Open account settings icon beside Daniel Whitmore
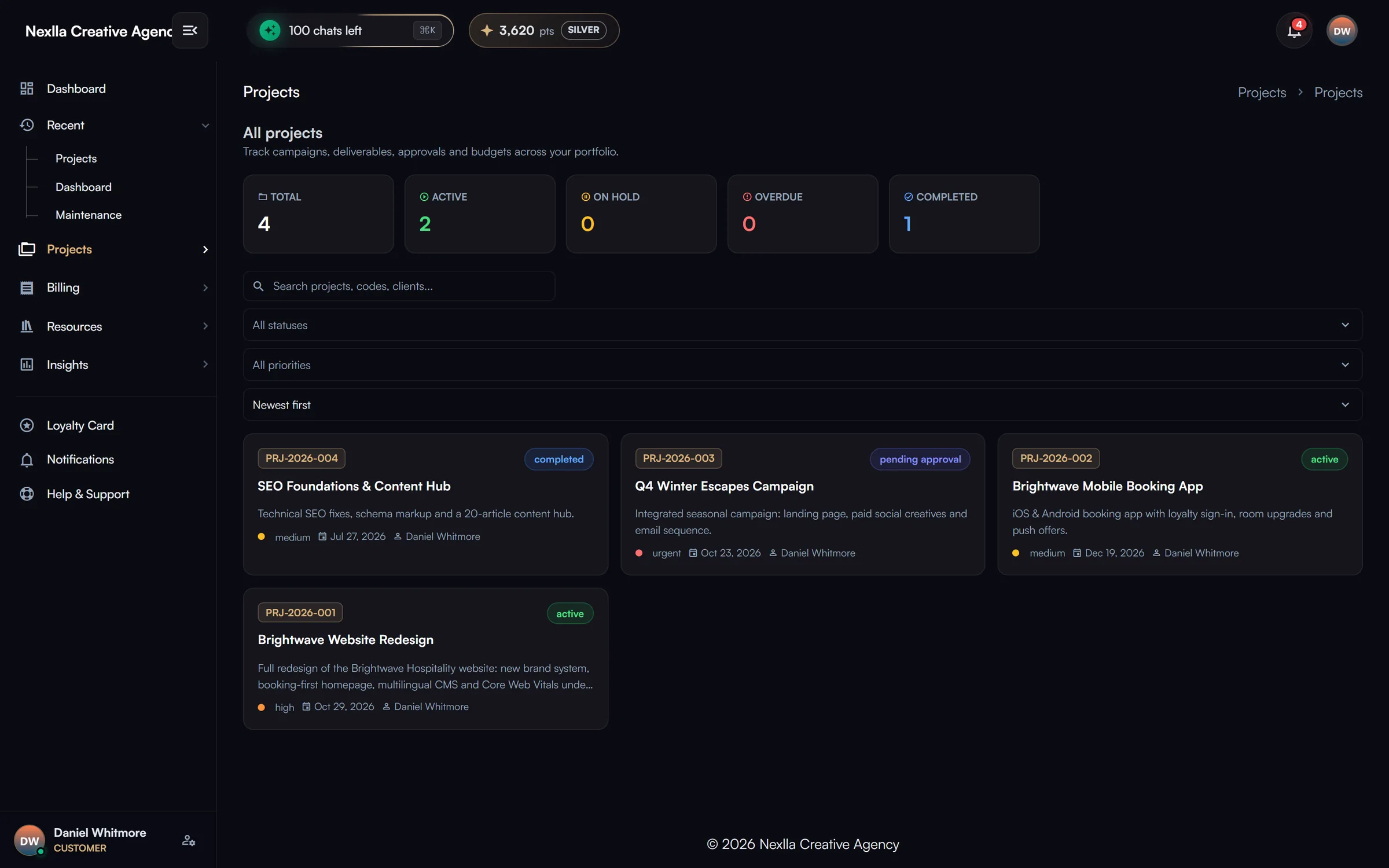 click(x=189, y=840)
